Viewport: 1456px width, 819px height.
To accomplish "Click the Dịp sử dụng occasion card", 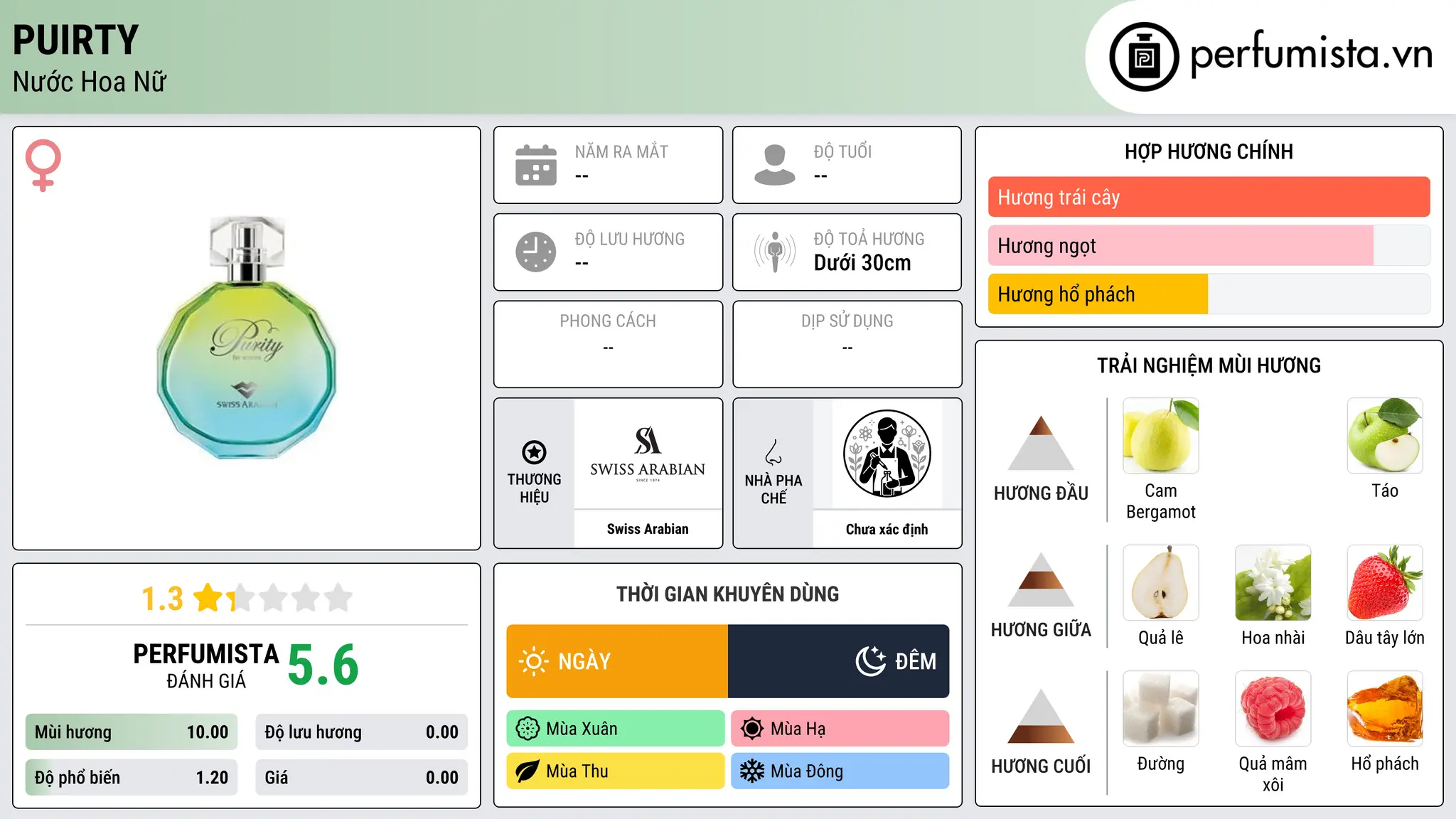I will pyautogui.click(x=847, y=344).
